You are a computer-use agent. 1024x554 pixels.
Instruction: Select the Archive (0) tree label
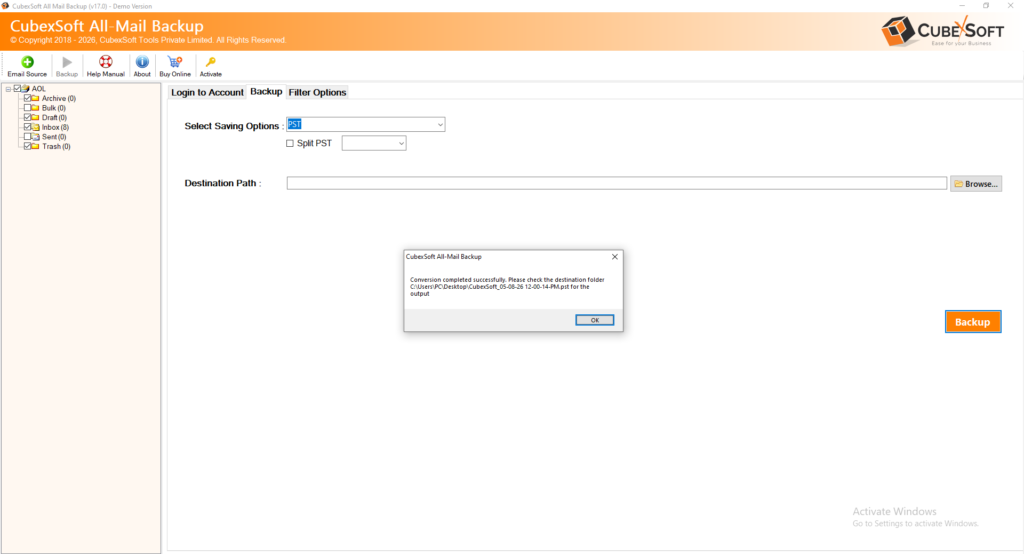[59, 99]
